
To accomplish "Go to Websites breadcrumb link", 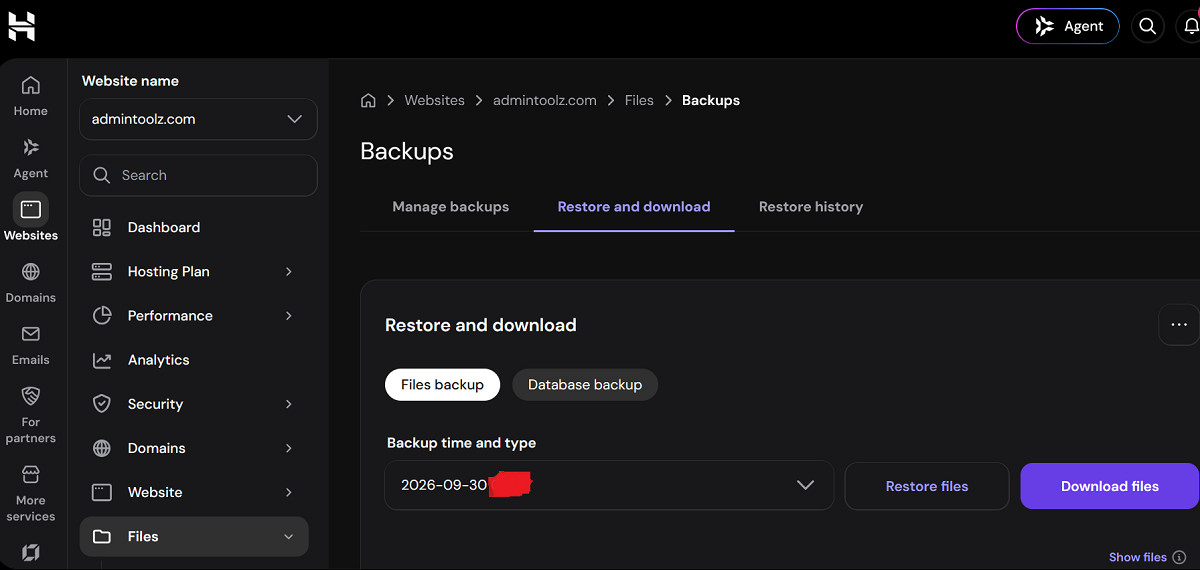I will click(x=434, y=100).
